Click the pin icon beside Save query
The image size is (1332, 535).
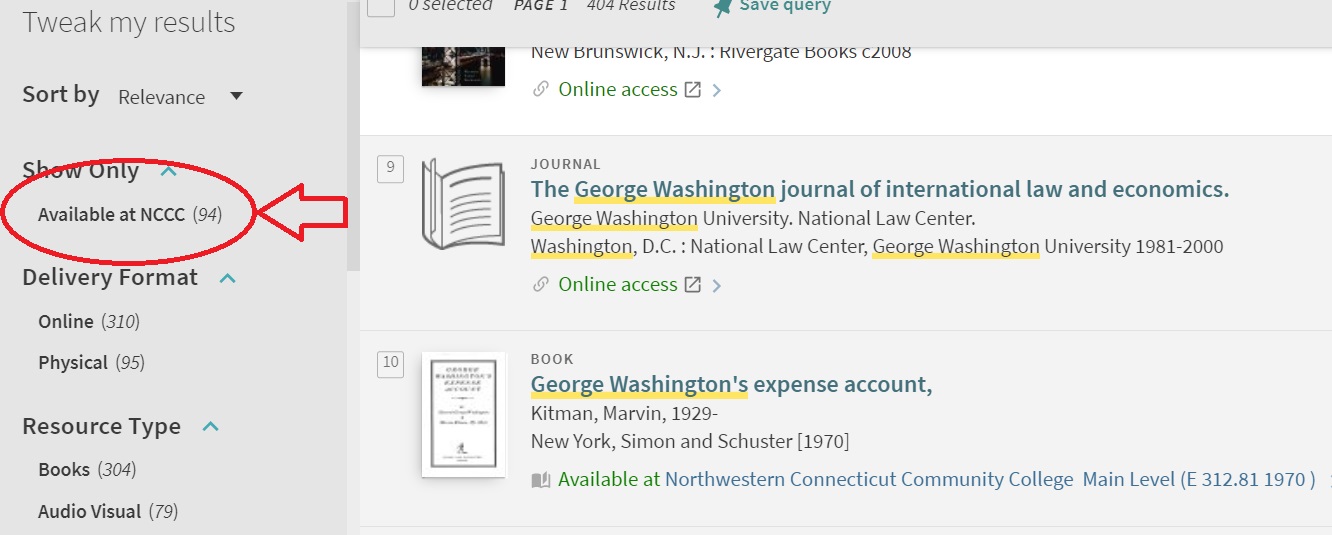click(722, 7)
